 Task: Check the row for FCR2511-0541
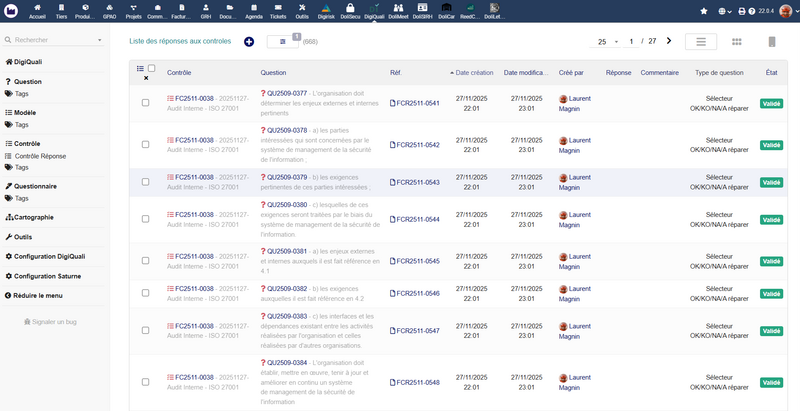145,103
